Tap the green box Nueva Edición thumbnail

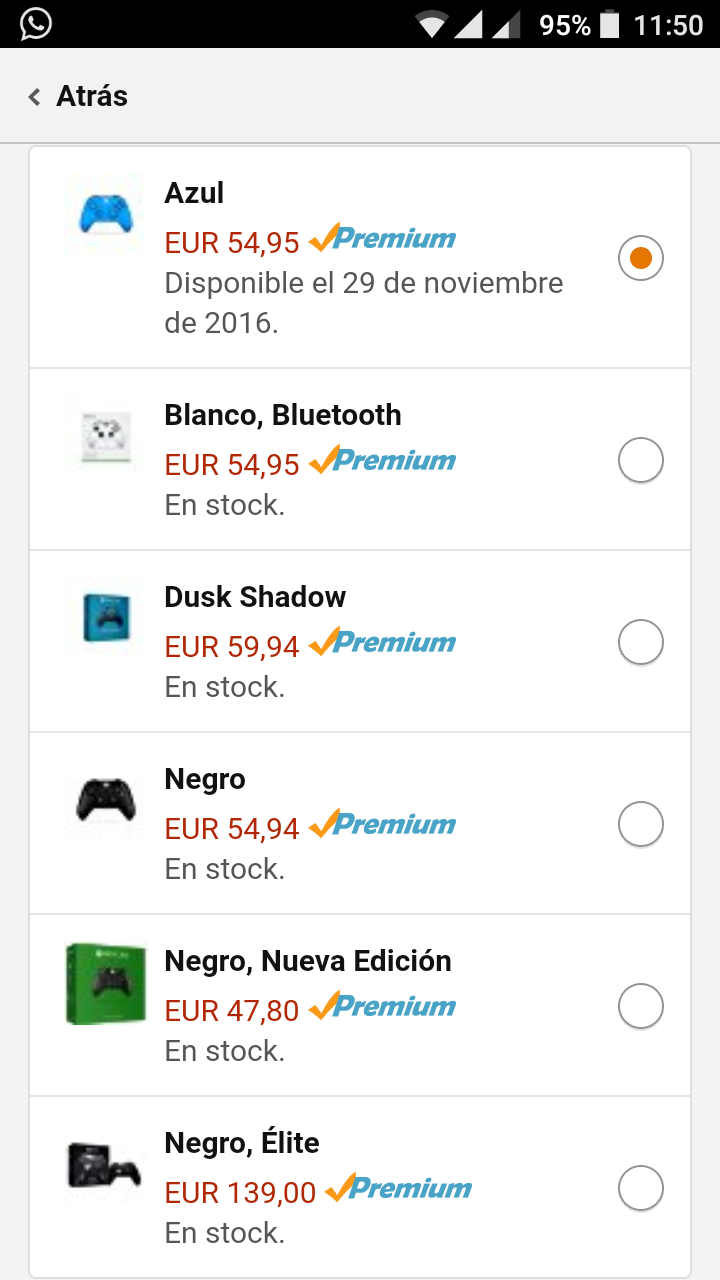106,983
